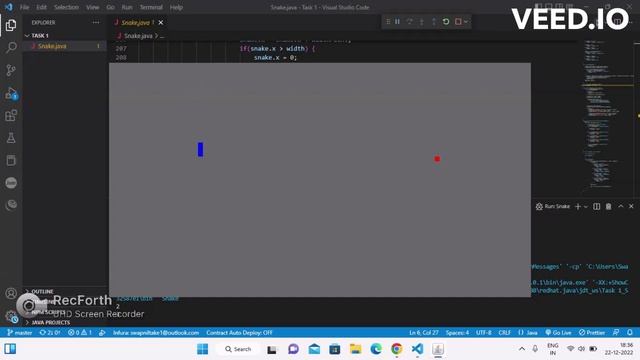Open Microsoft Edge from taskbar
This screenshot has width=640, height=360.
tap(376, 349)
